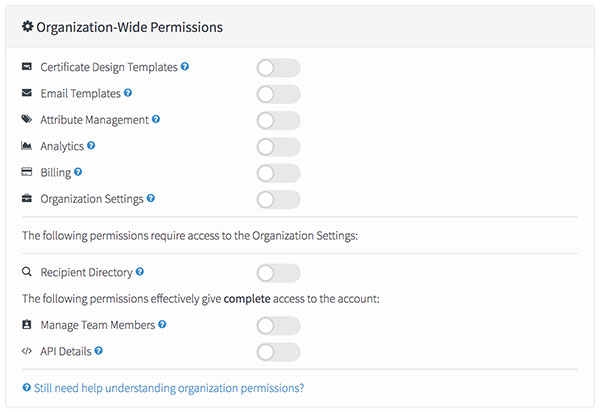Viewport: 600px width, 412px height.
Task: Enable Recipient Directory access toggle
Action: (279, 273)
